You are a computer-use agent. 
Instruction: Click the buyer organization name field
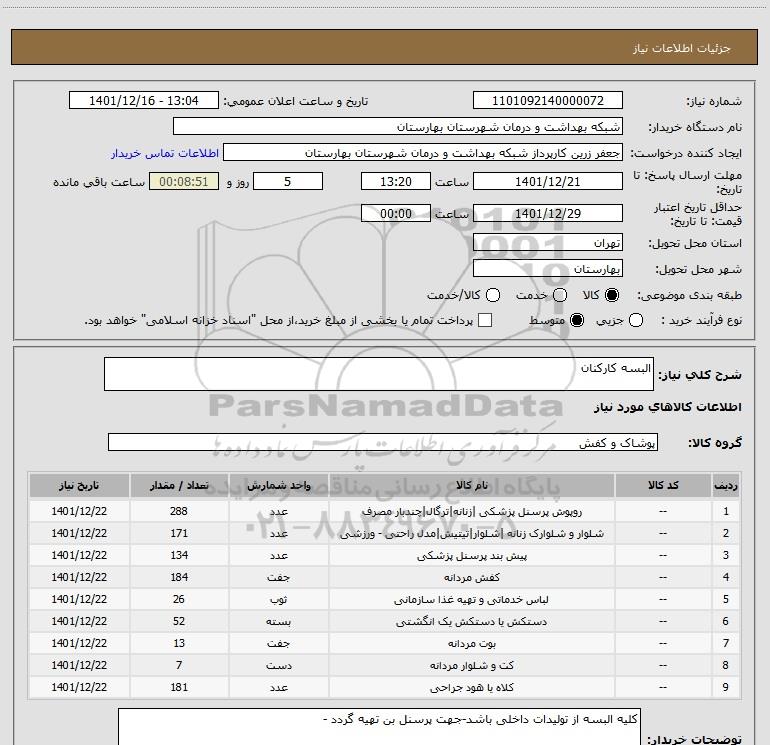tap(398, 127)
